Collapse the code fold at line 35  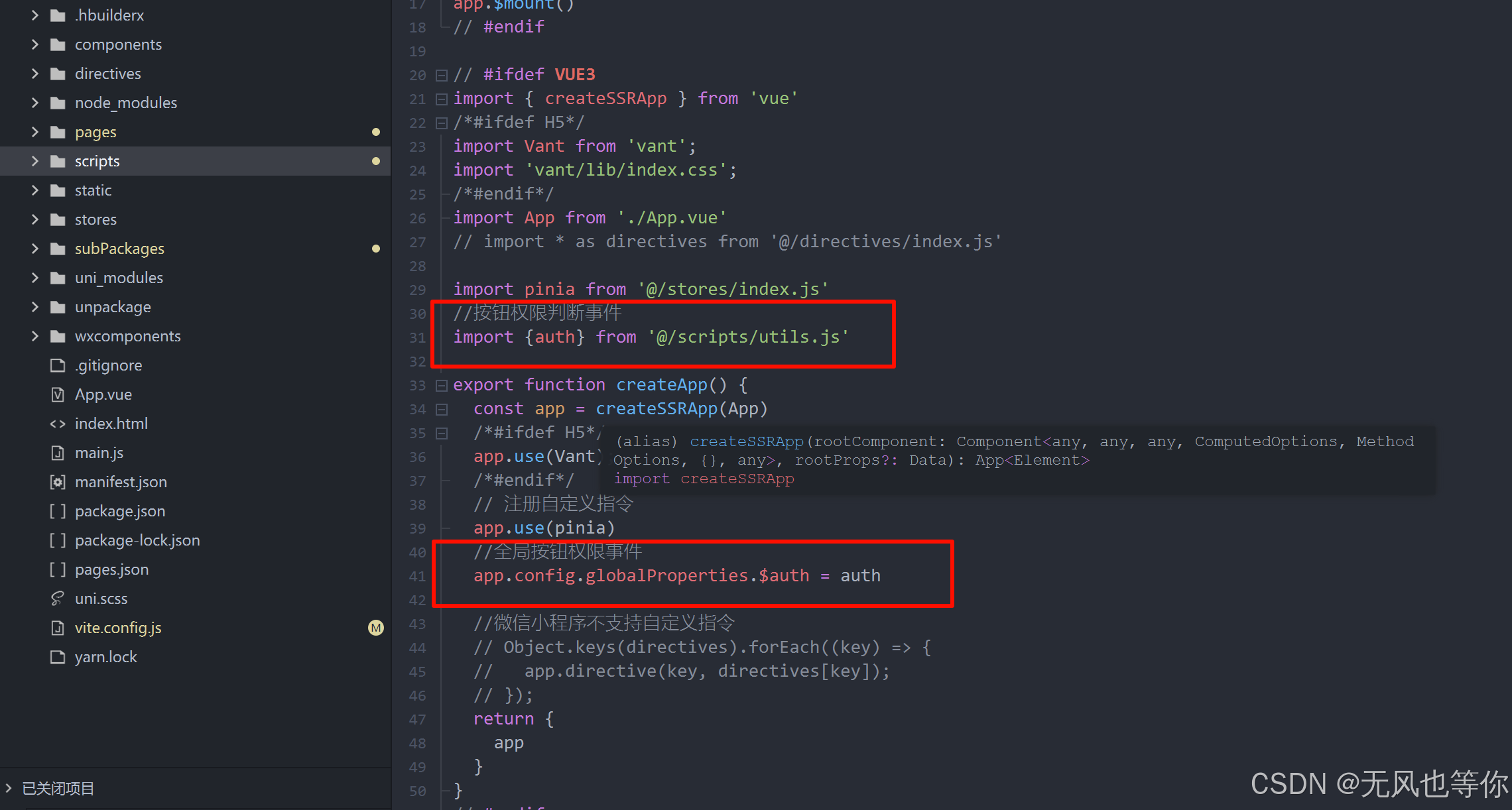(x=441, y=433)
